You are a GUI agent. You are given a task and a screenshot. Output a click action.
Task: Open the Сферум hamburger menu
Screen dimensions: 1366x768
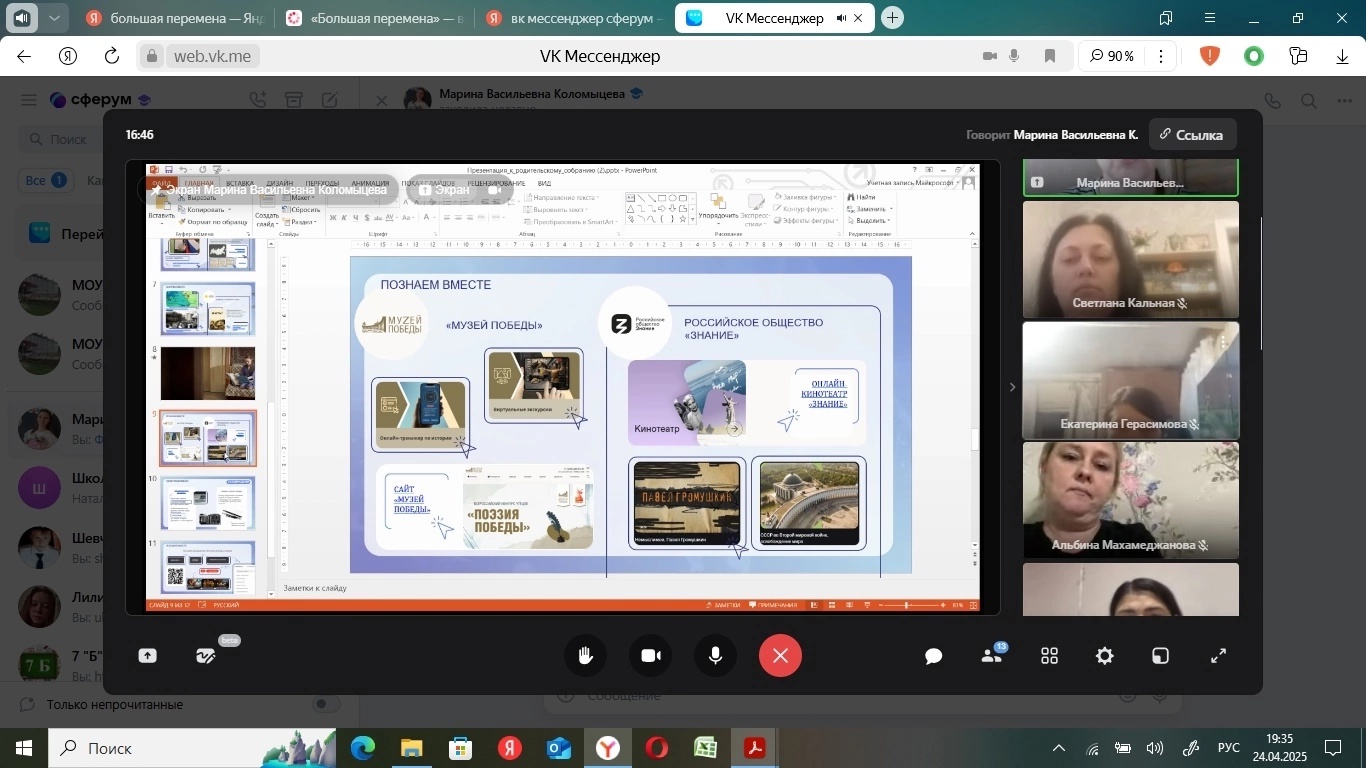click(x=29, y=100)
